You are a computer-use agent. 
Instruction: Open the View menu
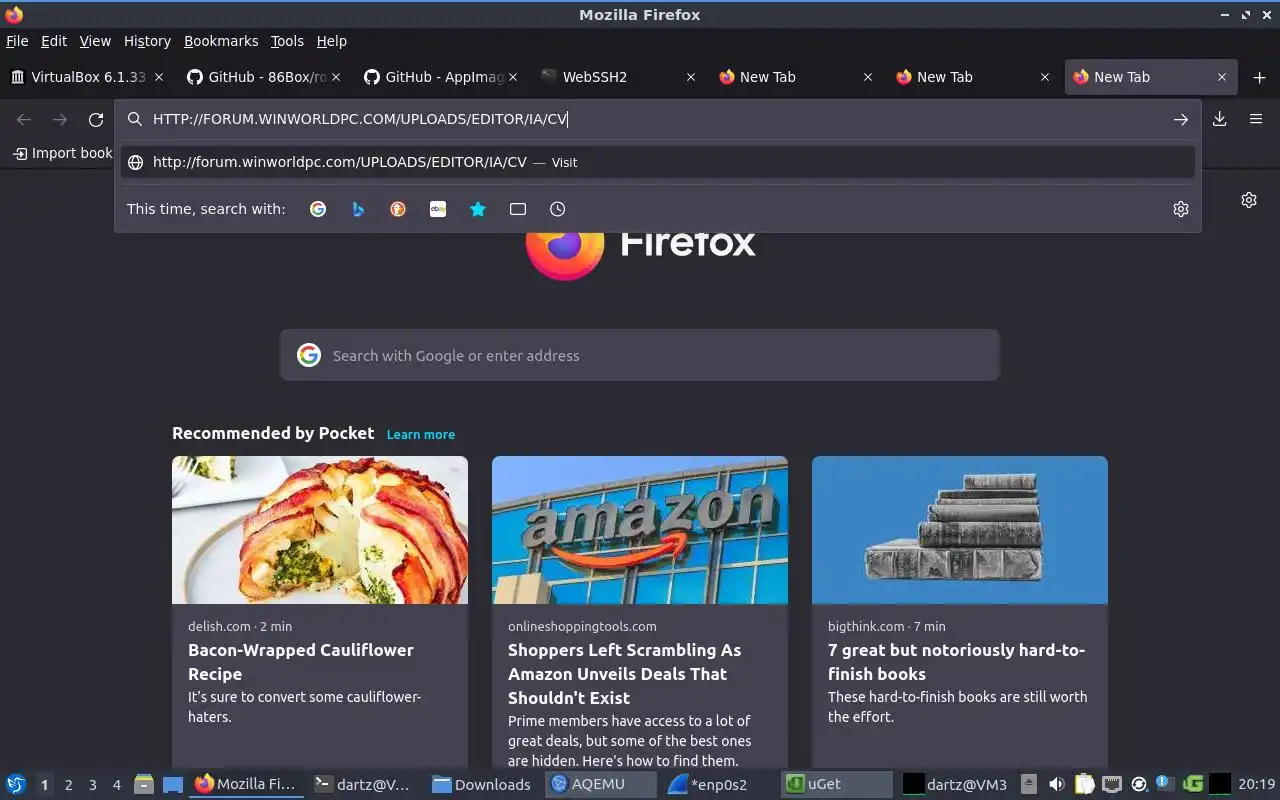(x=95, y=41)
